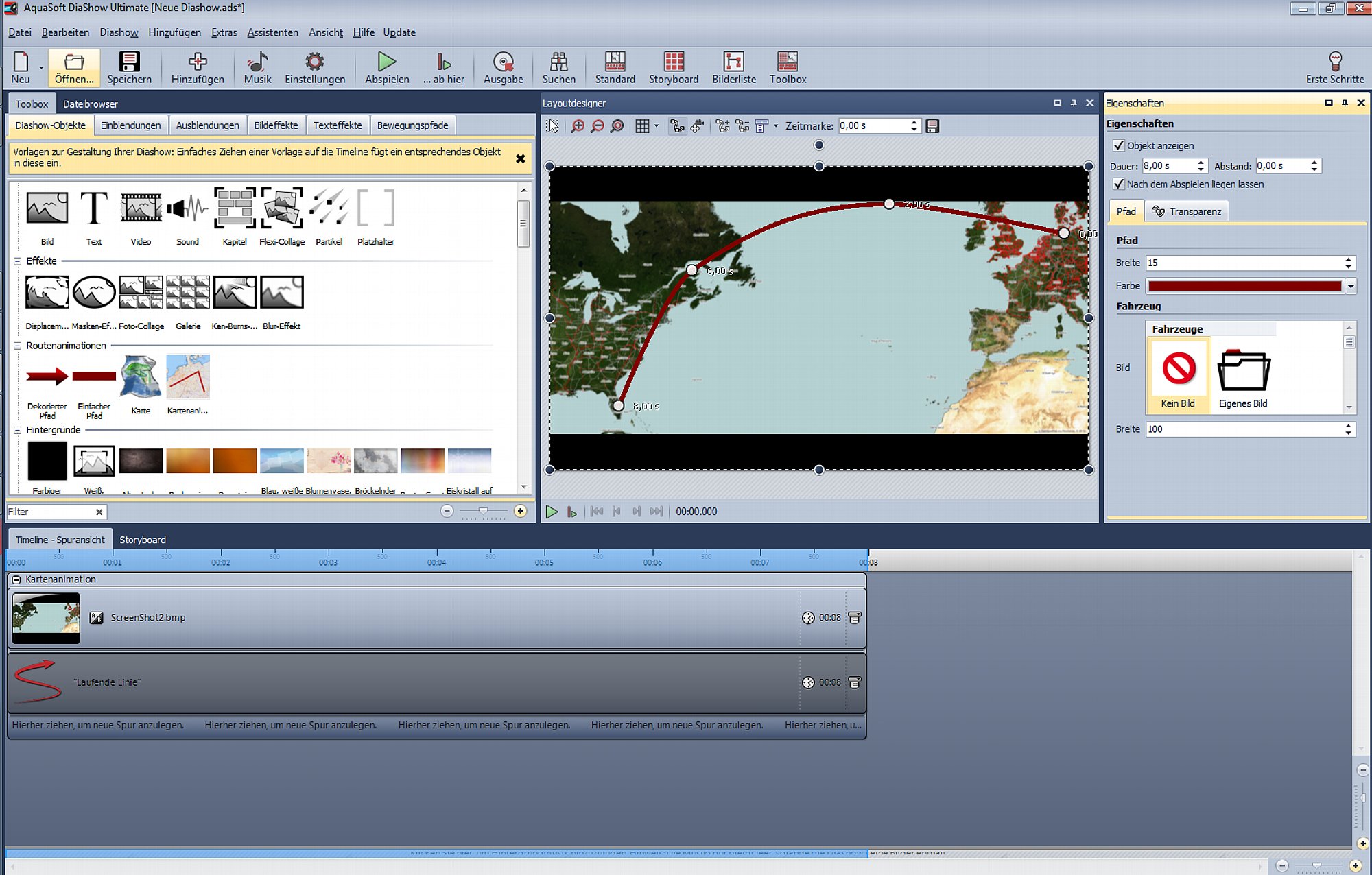Select the Partikel object in Toolbox

[329, 207]
